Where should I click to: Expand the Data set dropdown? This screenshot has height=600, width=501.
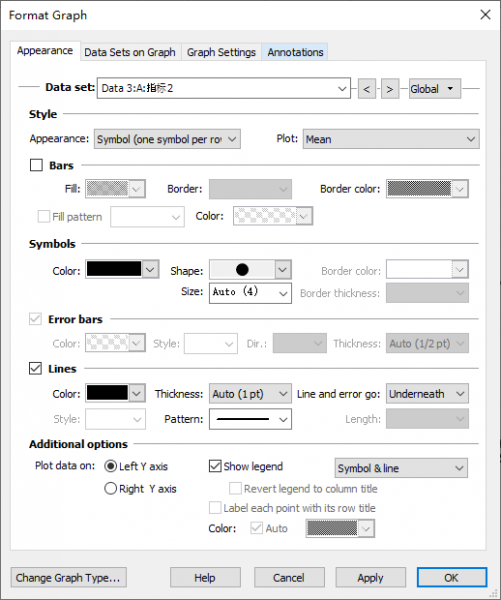[x=224, y=88]
